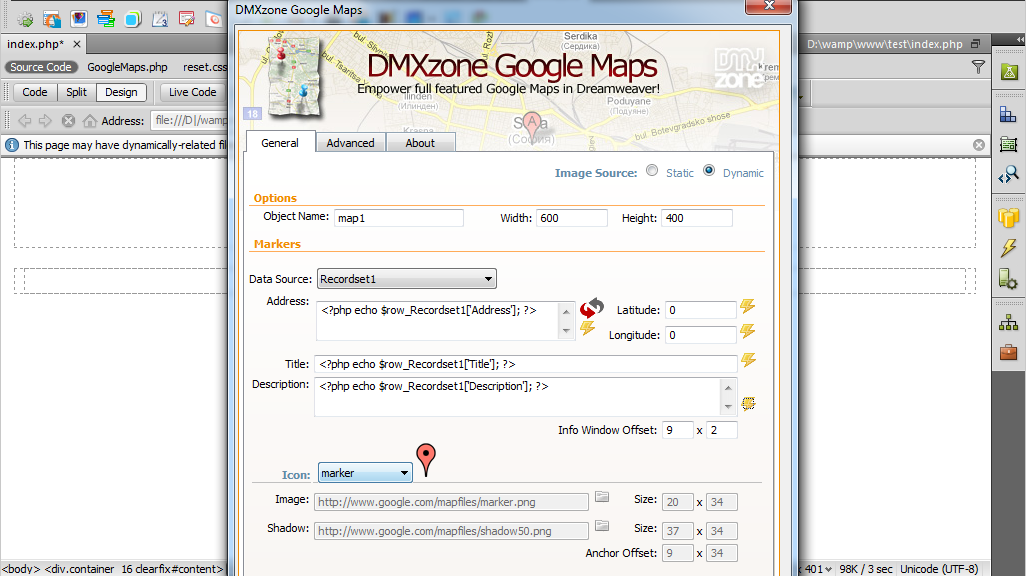Go back with the browser navigation arrow
Screen dimensions: 1026x576
pyautogui.click(x=25, y=120)
